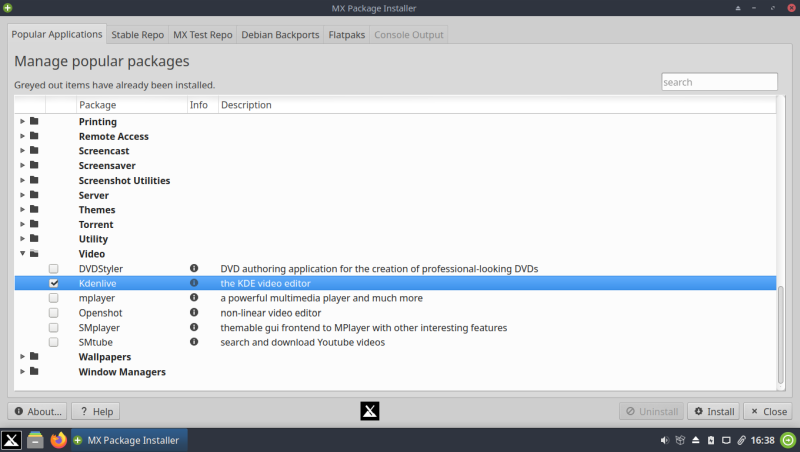The height and width of the screenshot is (452, 800).
Task: Click the Help button
Action: [x=96, y=411]
